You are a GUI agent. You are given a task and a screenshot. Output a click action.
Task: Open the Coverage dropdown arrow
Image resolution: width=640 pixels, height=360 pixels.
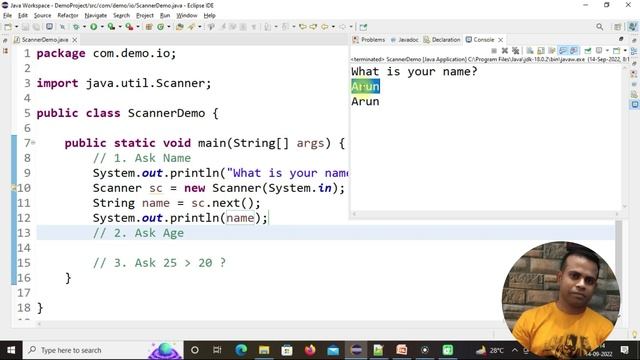(x=120, y=27)
